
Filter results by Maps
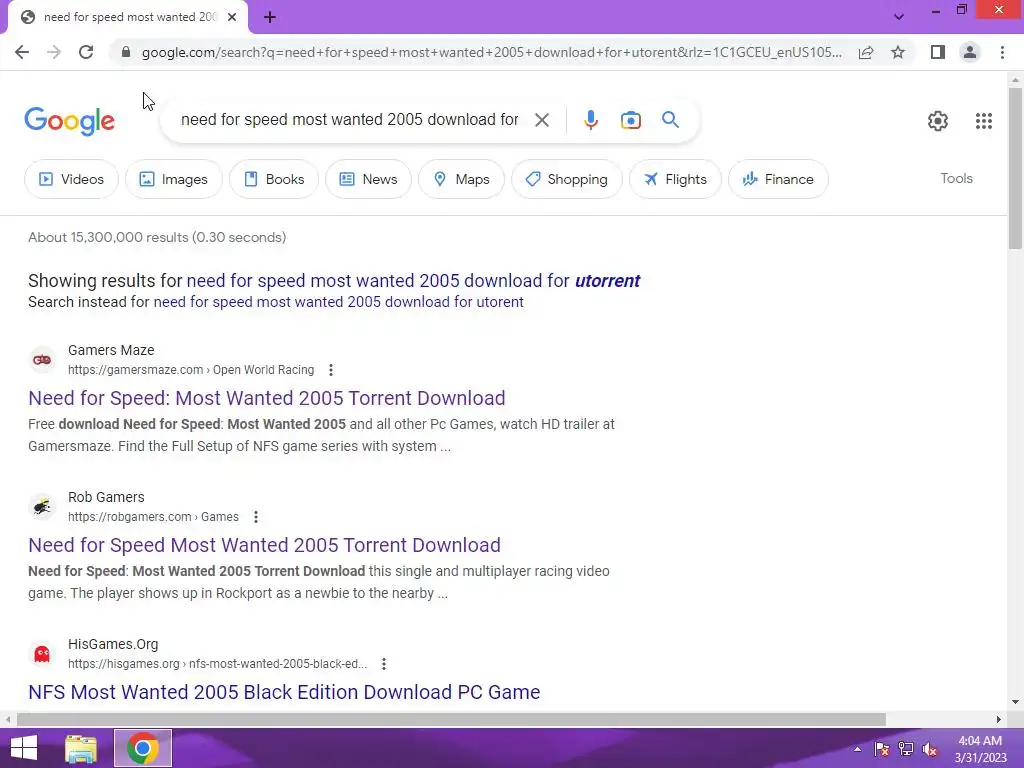tap(461, 179)
